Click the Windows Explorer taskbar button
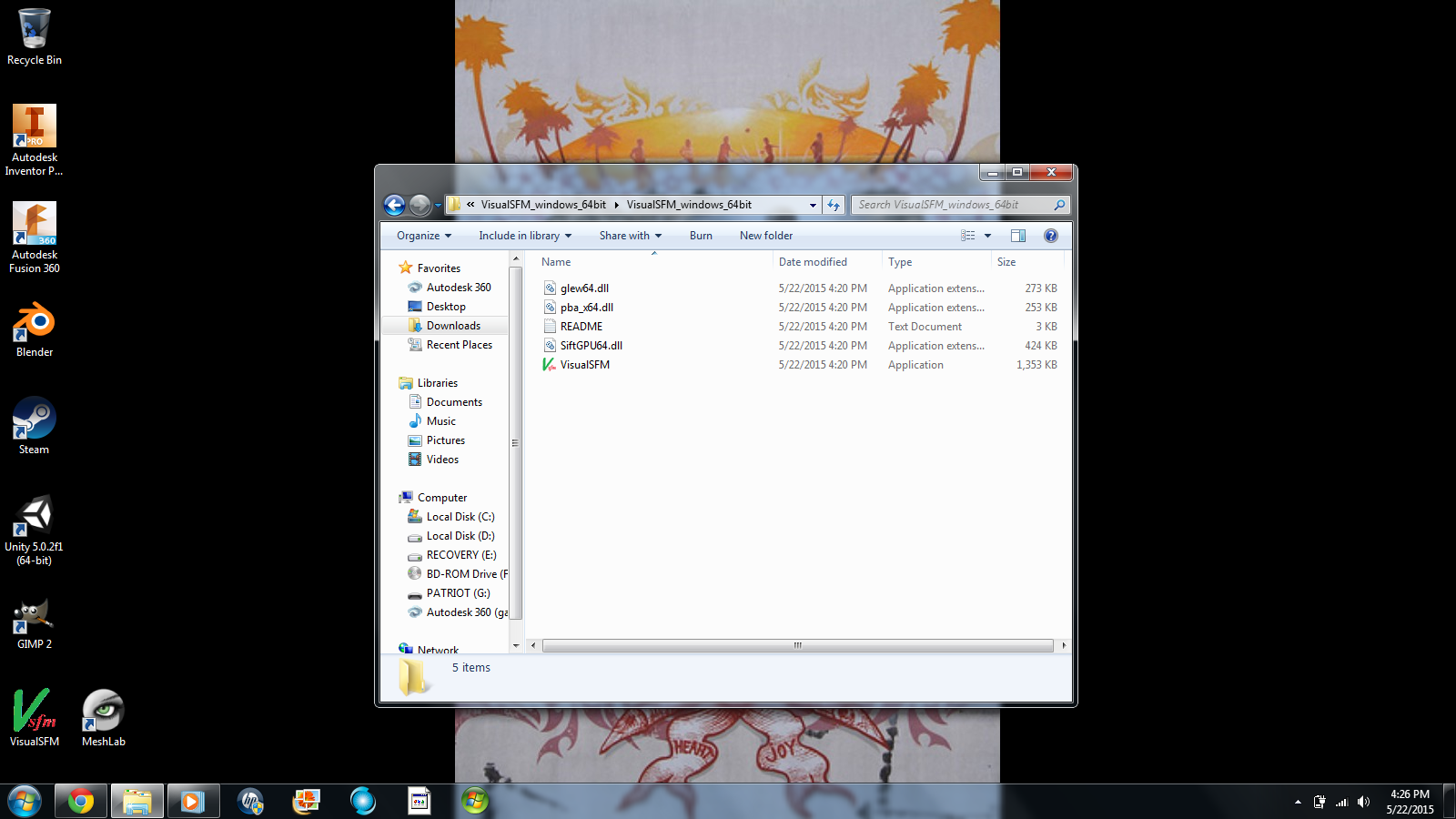The image size is (1456, 819). pos(137,802)
